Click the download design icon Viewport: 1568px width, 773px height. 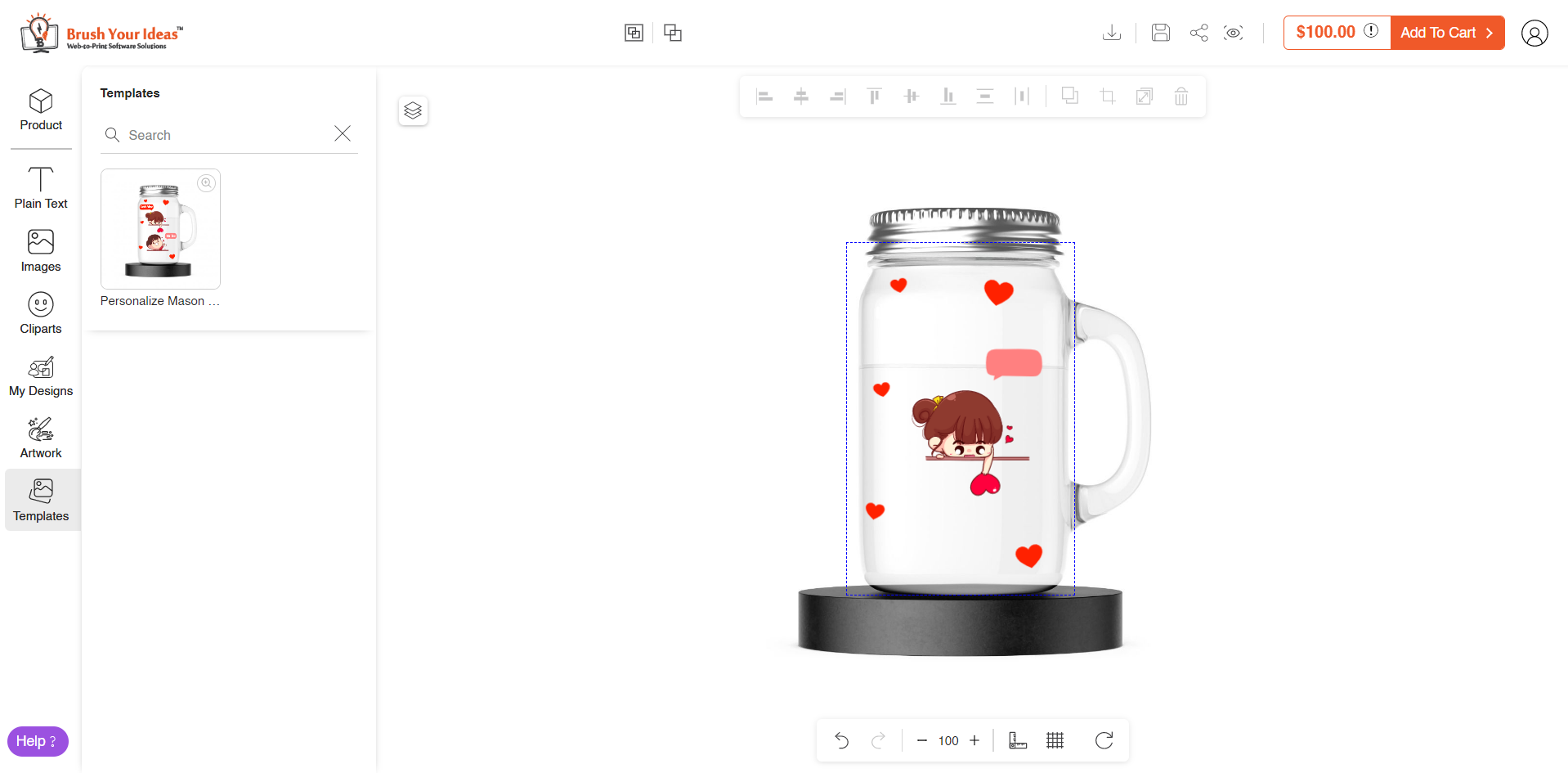(x=1111, y=33)
